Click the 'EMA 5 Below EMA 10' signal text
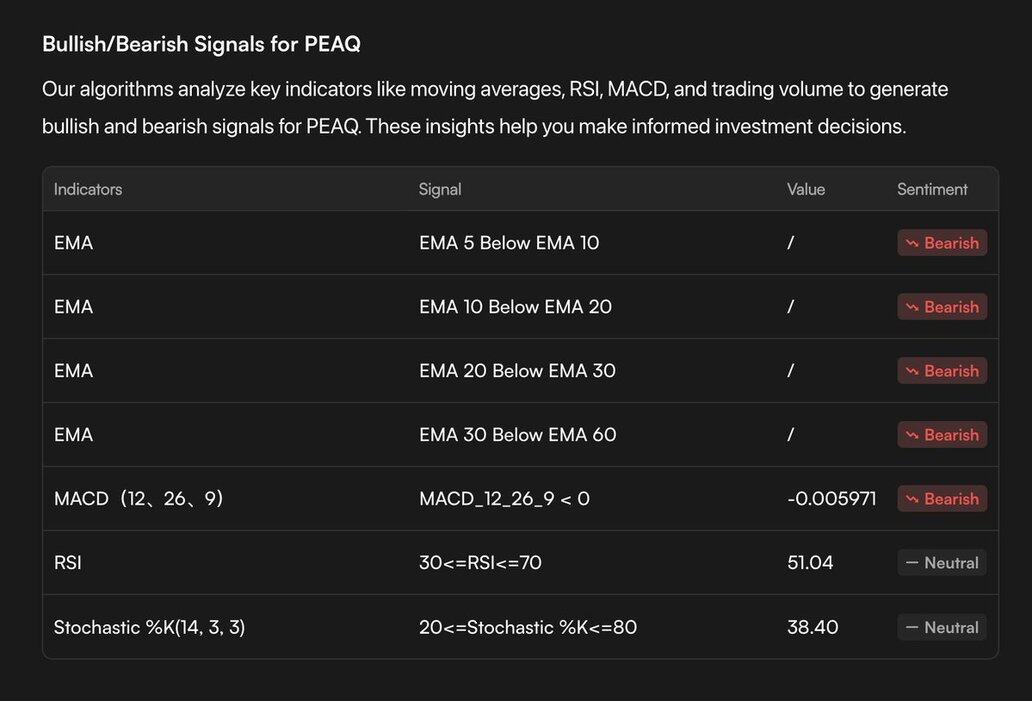This screenshot has height=701, width=1032. click(x=509, y=243)
